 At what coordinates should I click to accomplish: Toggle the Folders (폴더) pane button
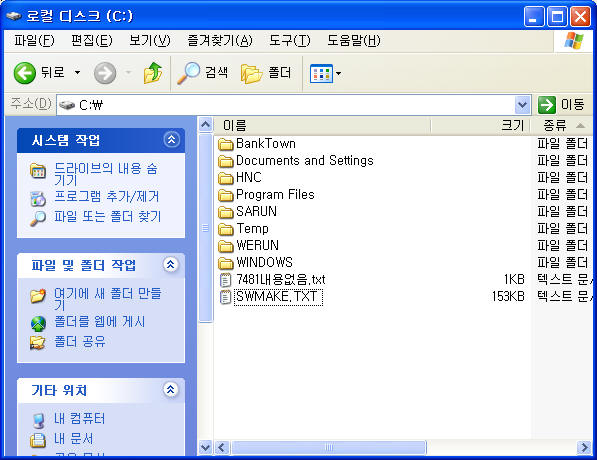coord(266,73)
